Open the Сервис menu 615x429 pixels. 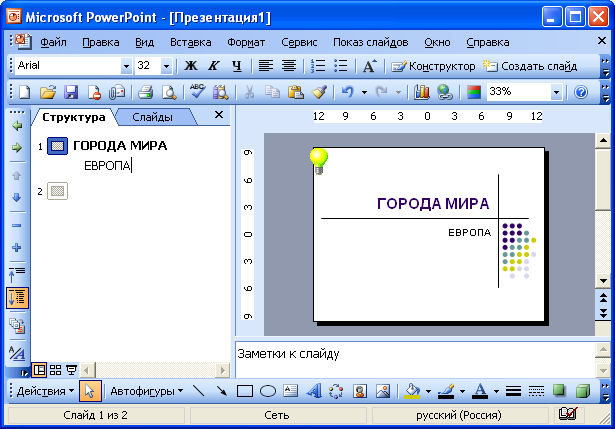point(299,42)
